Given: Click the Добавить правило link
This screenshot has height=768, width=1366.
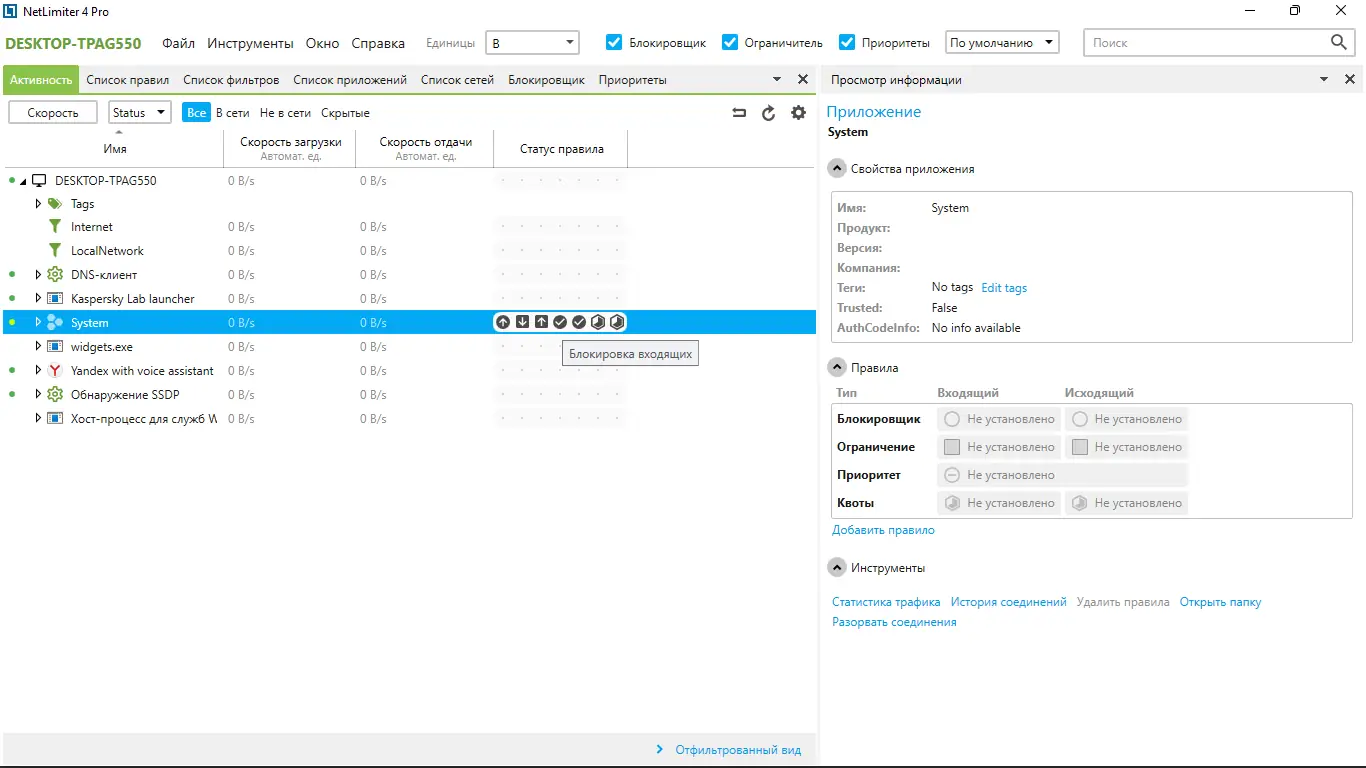Looking at the screenshot, I should (x=883, y=530).
